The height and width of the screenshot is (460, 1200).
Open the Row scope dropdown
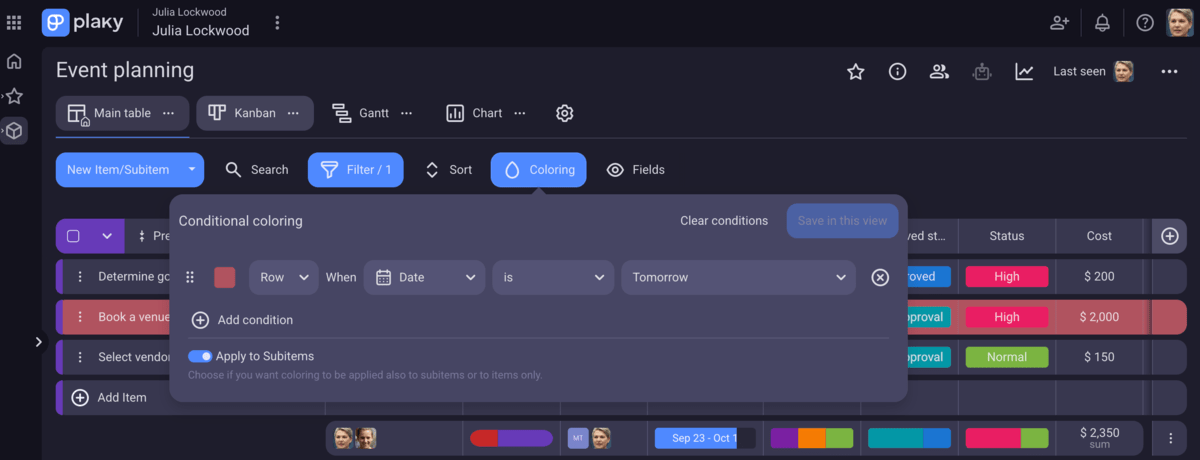point(284,277)
